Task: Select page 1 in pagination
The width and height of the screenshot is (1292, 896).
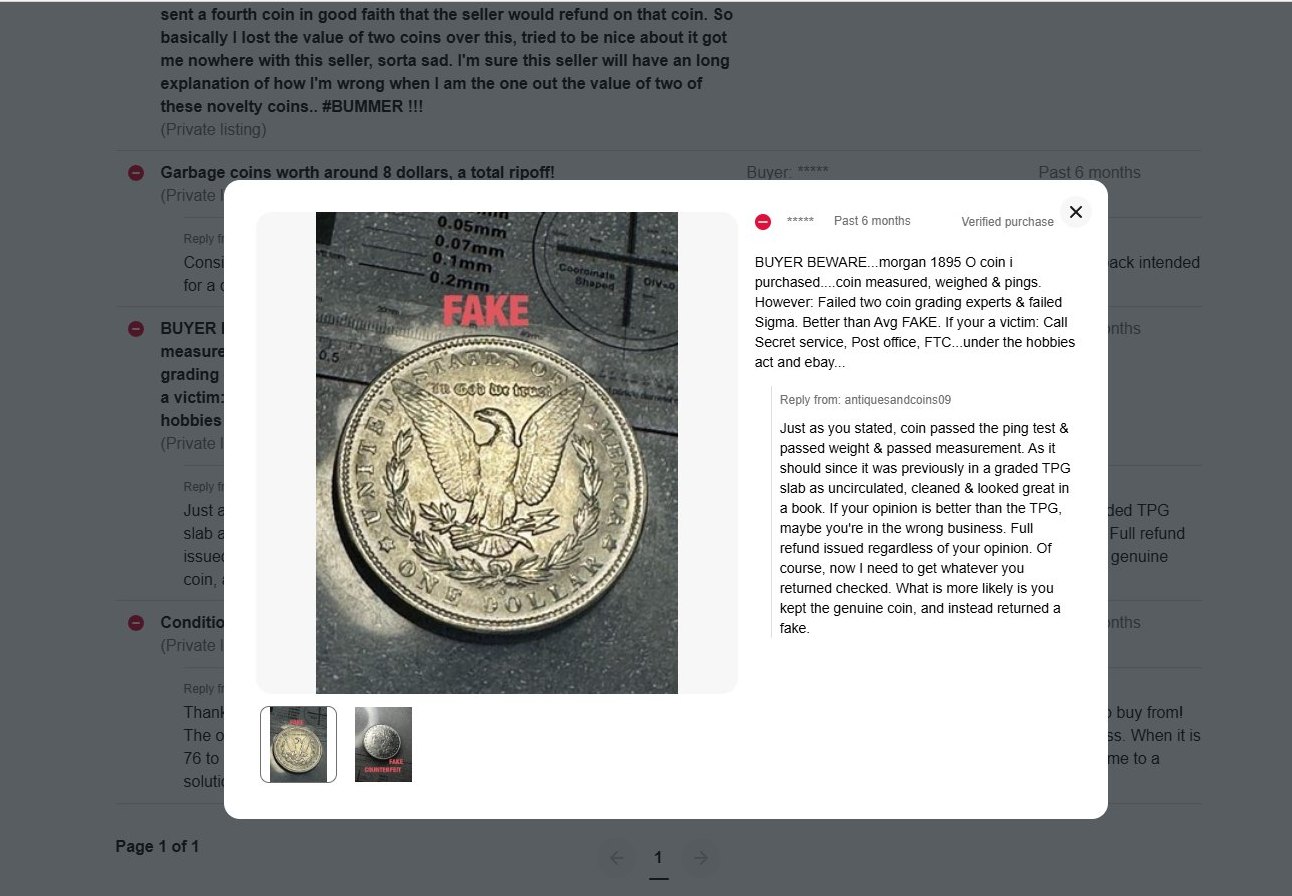Action: click(658, 858)
